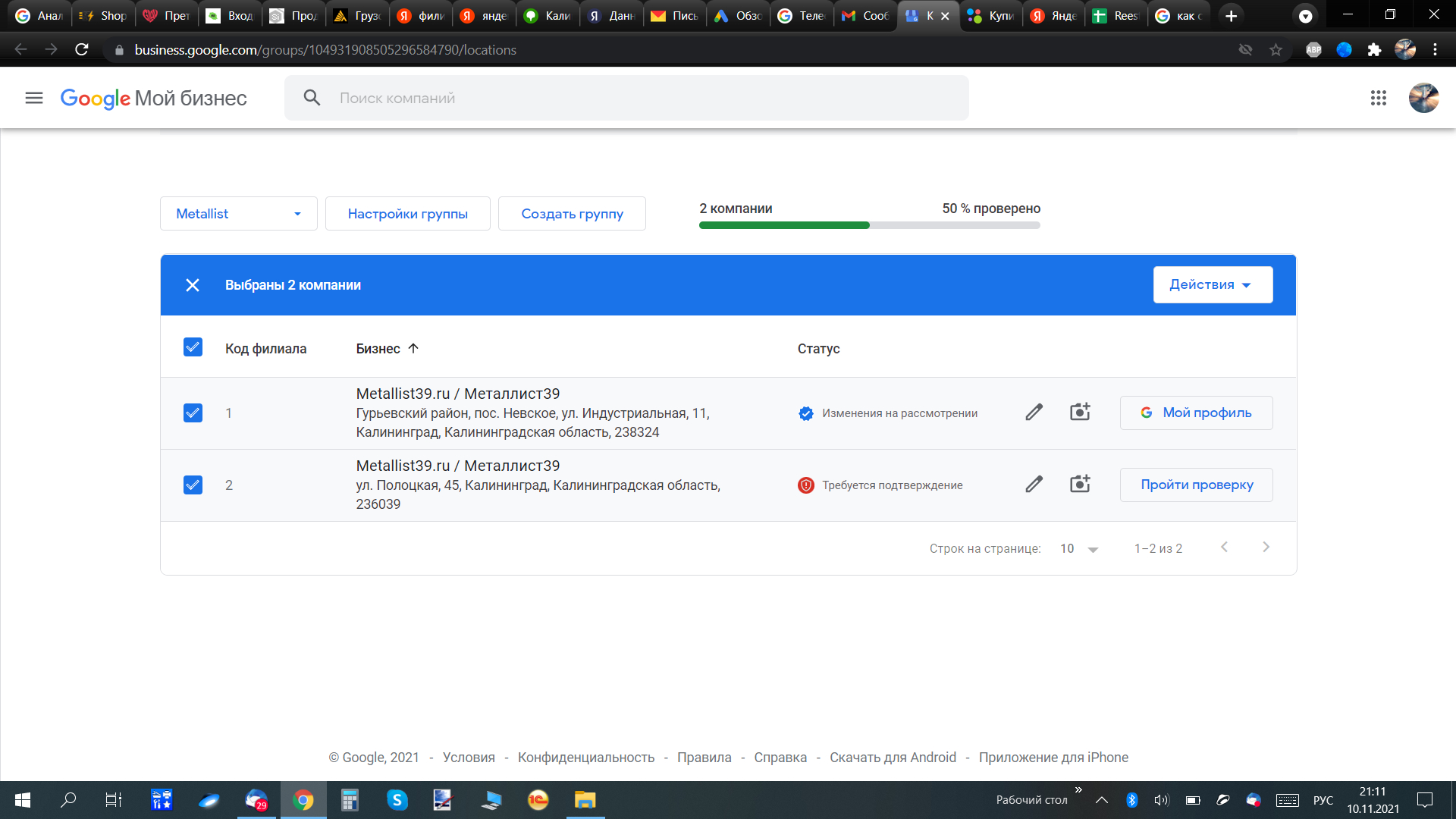This screenshot has height=819, width=1456.
Task: Click the Windows Start button
Action: [x=23, y=800]
